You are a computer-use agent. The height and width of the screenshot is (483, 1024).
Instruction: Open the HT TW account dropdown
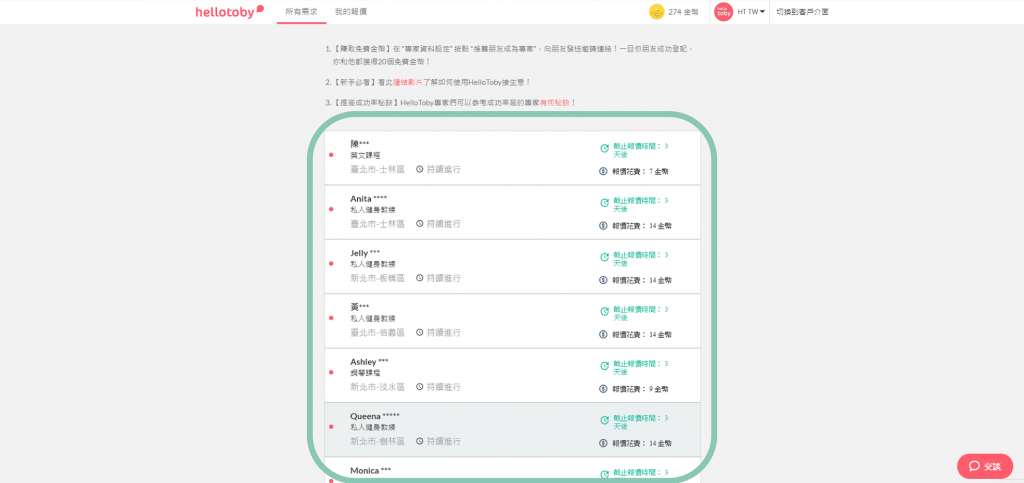point(751,12)
